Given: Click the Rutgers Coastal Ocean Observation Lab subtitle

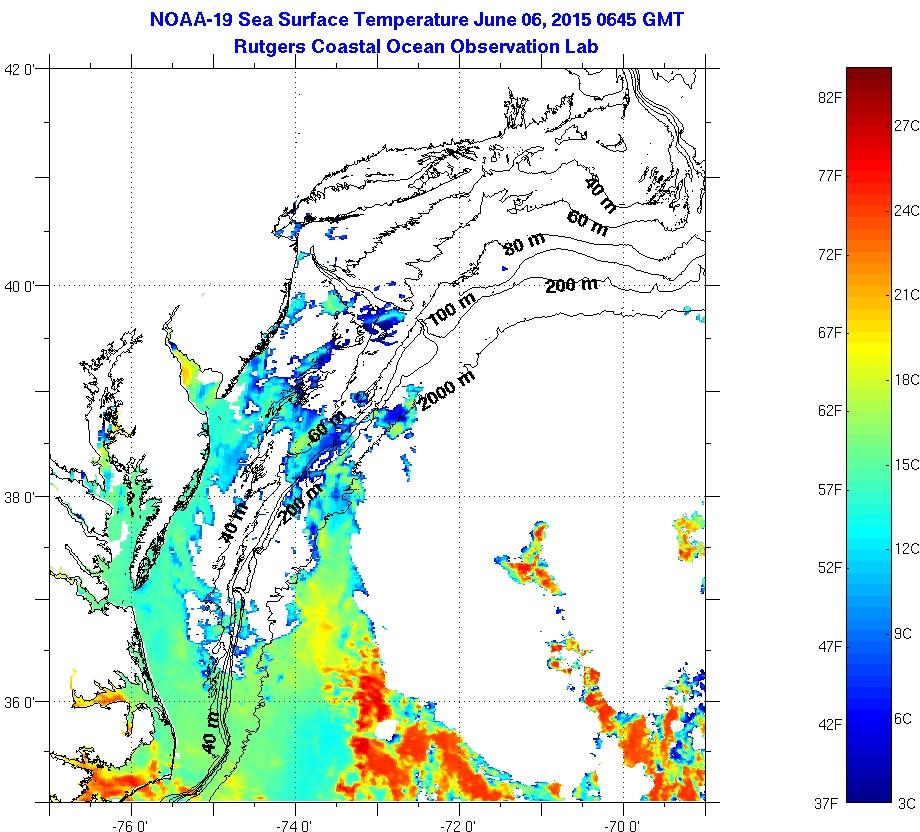Looking at the screenshot, I should (x=415, y=46).
